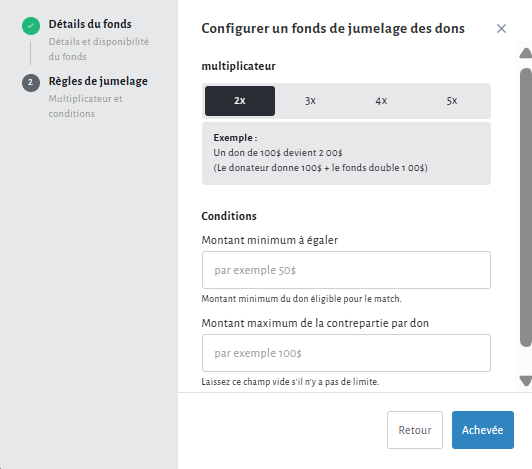Focus the Montant minimum à égaler field
532x469 pixels.
coord(346,270)
